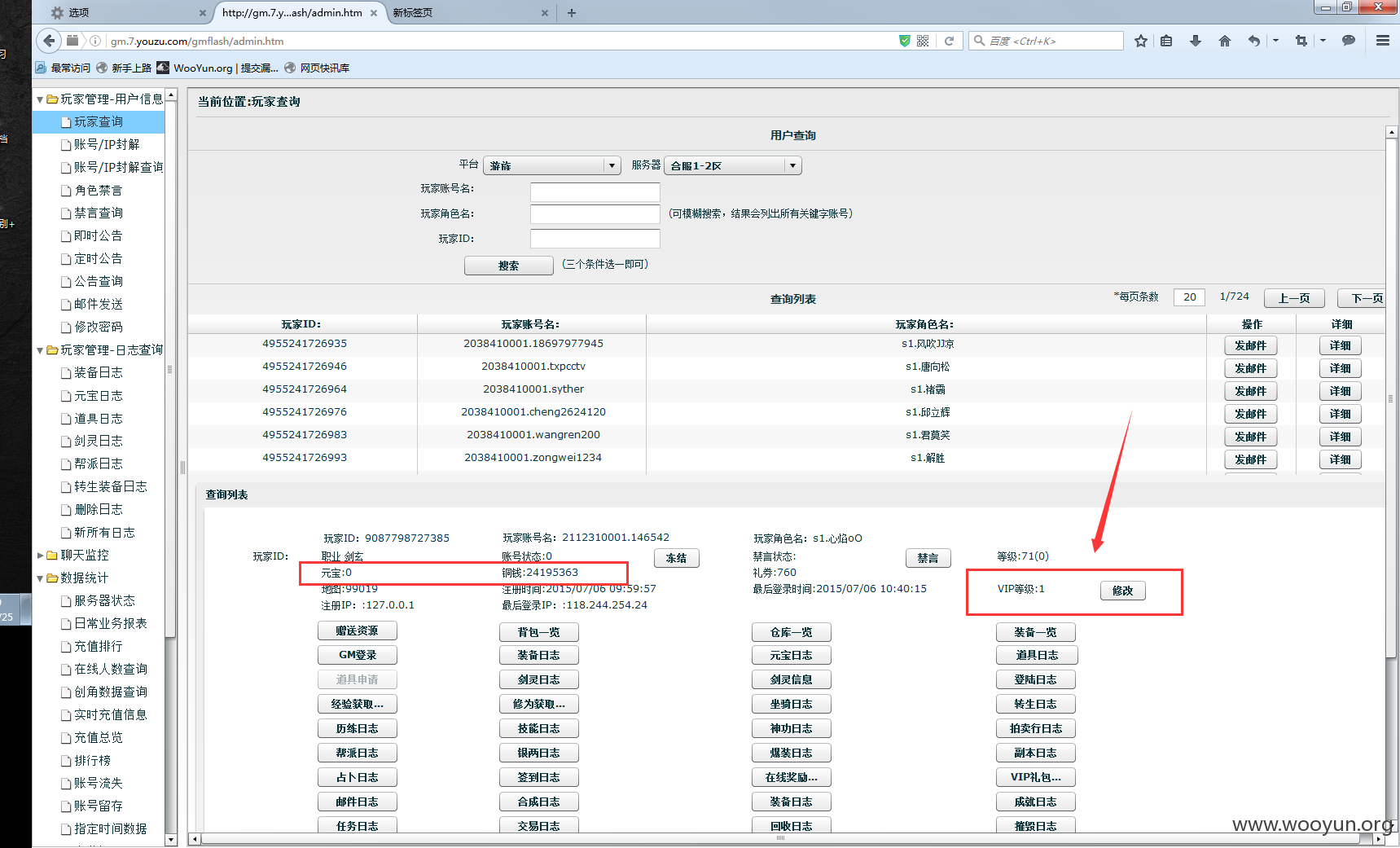Image resolution: width=1400 pixels, height=848 pixels.
Task: Close the 选项 tab
Action: click(203, 13)
